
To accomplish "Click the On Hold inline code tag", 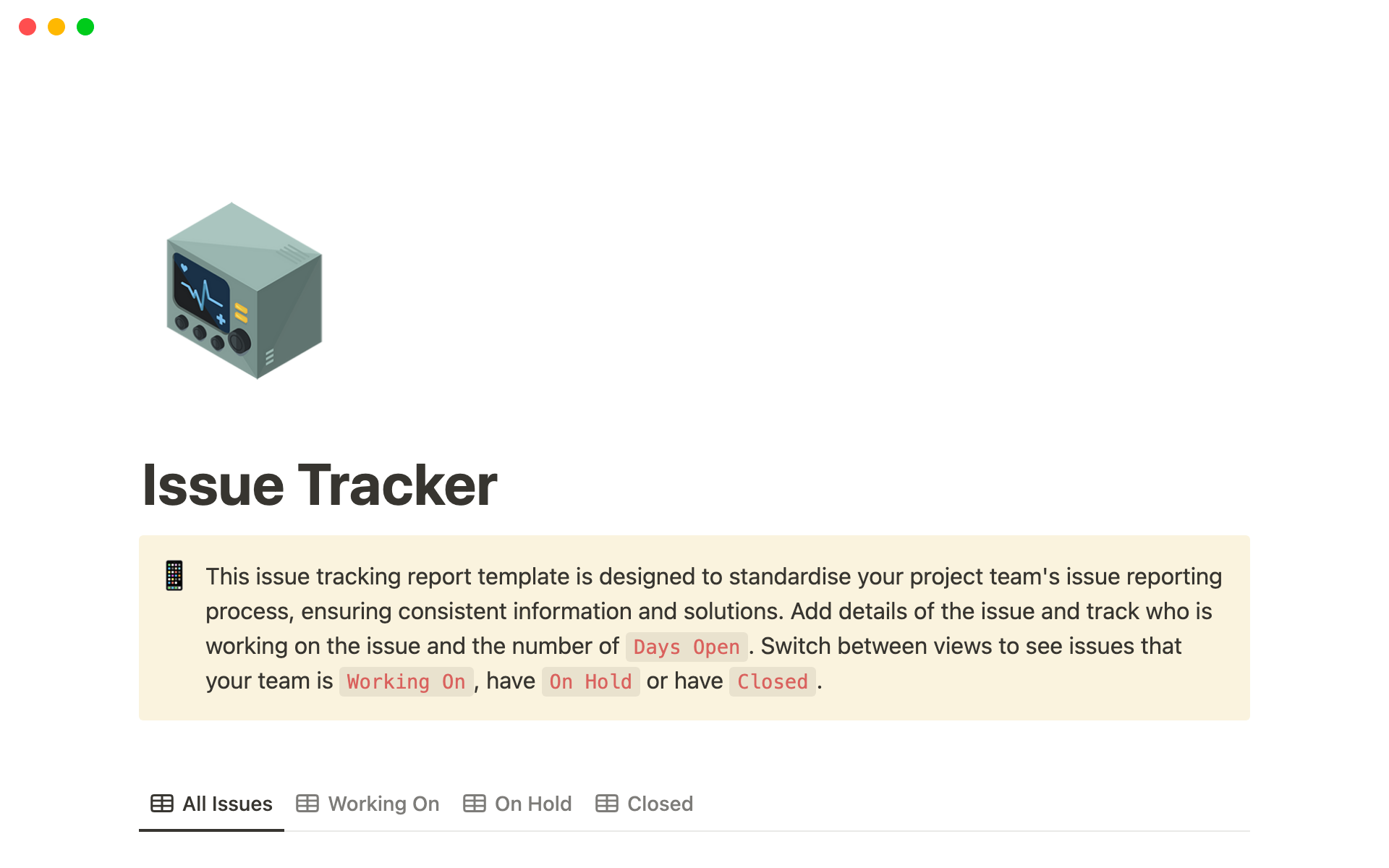I will pyautogui.click(x=591, y=682).
